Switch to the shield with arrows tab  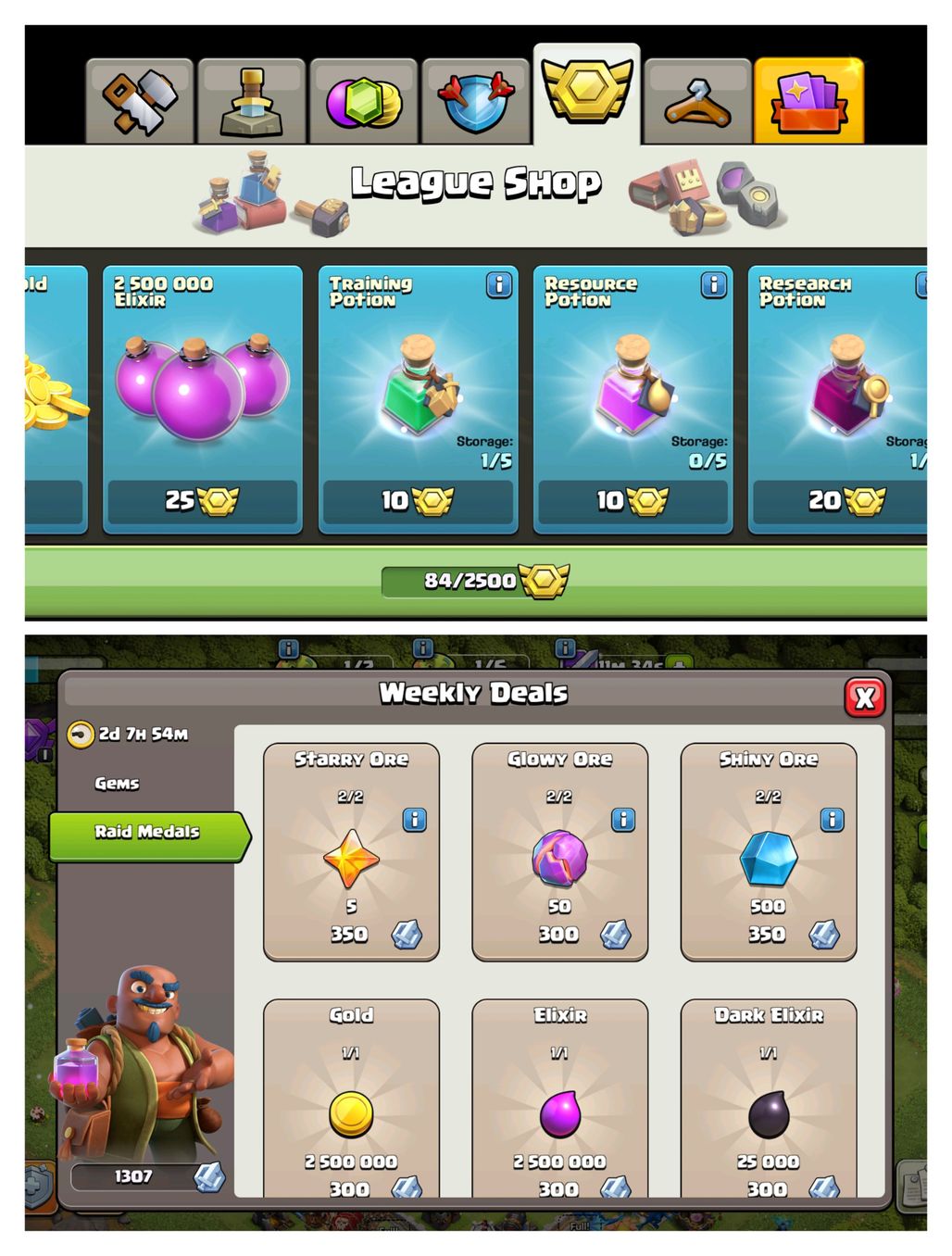475,101
